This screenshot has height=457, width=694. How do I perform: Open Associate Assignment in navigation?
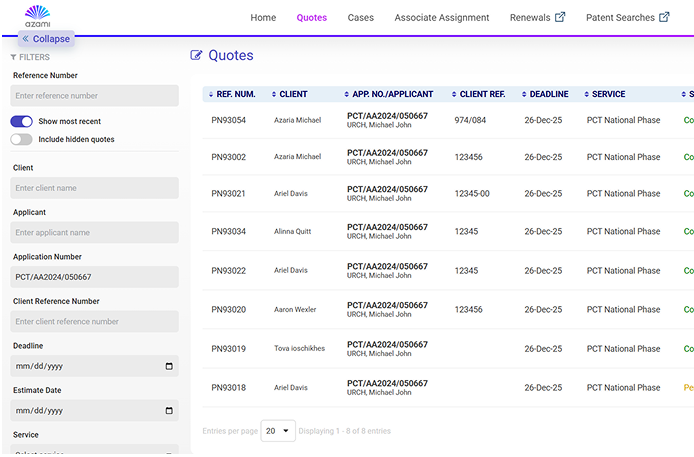pos(441,17)
